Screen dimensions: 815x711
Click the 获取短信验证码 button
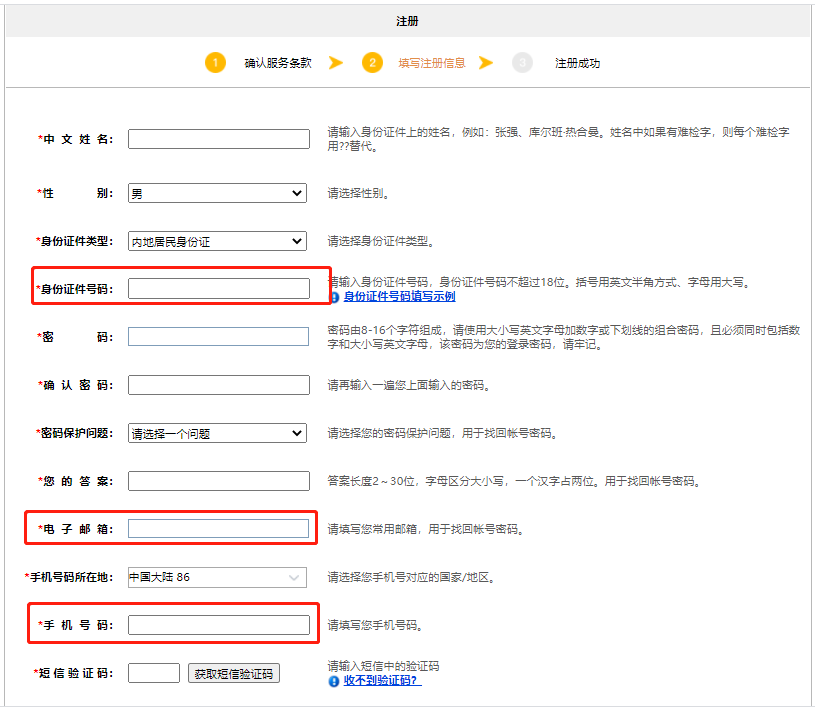234,672
